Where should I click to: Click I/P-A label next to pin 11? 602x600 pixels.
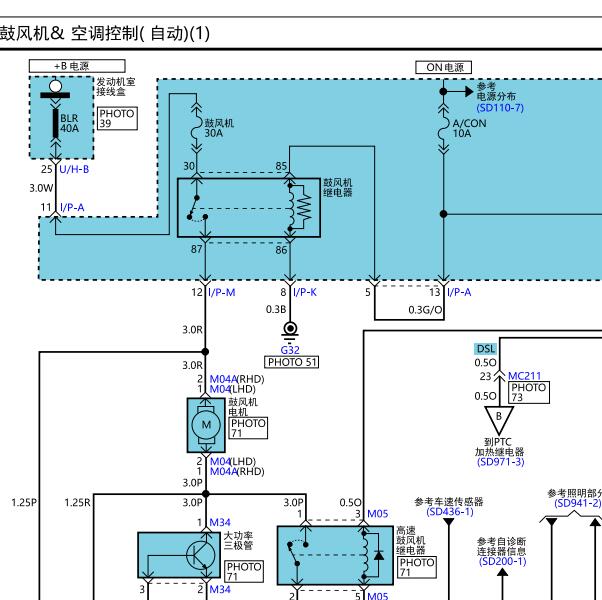pos(72,207)
